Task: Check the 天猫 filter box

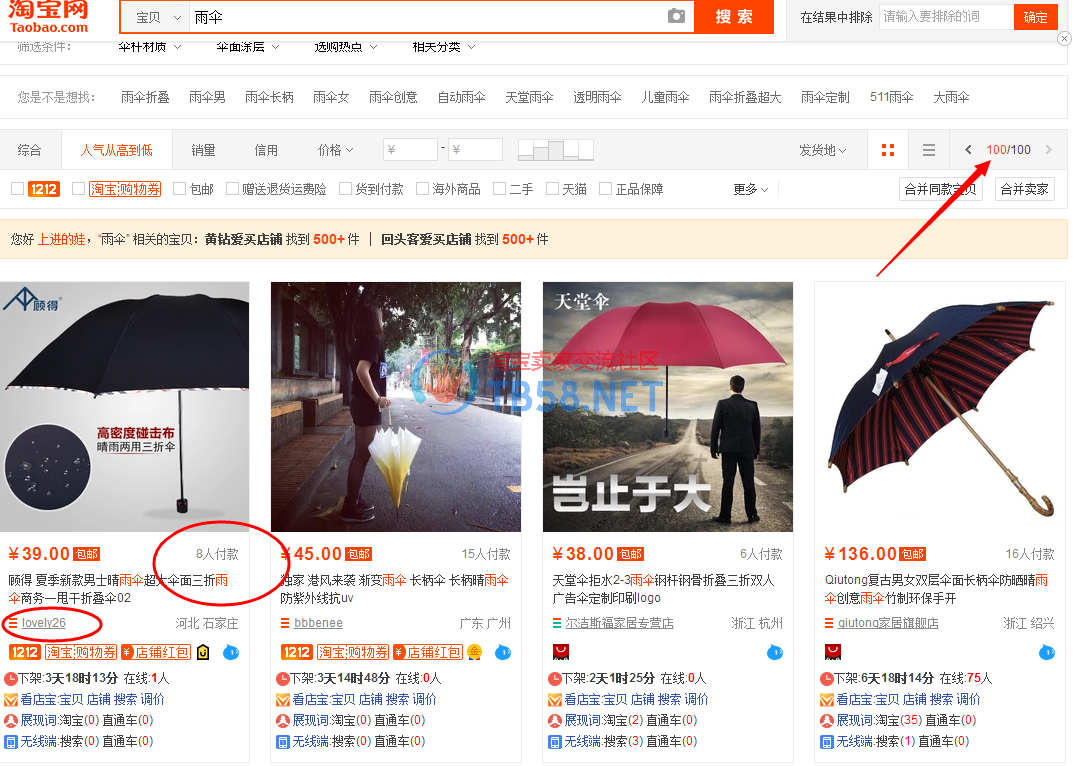Action: coord(552,189)
